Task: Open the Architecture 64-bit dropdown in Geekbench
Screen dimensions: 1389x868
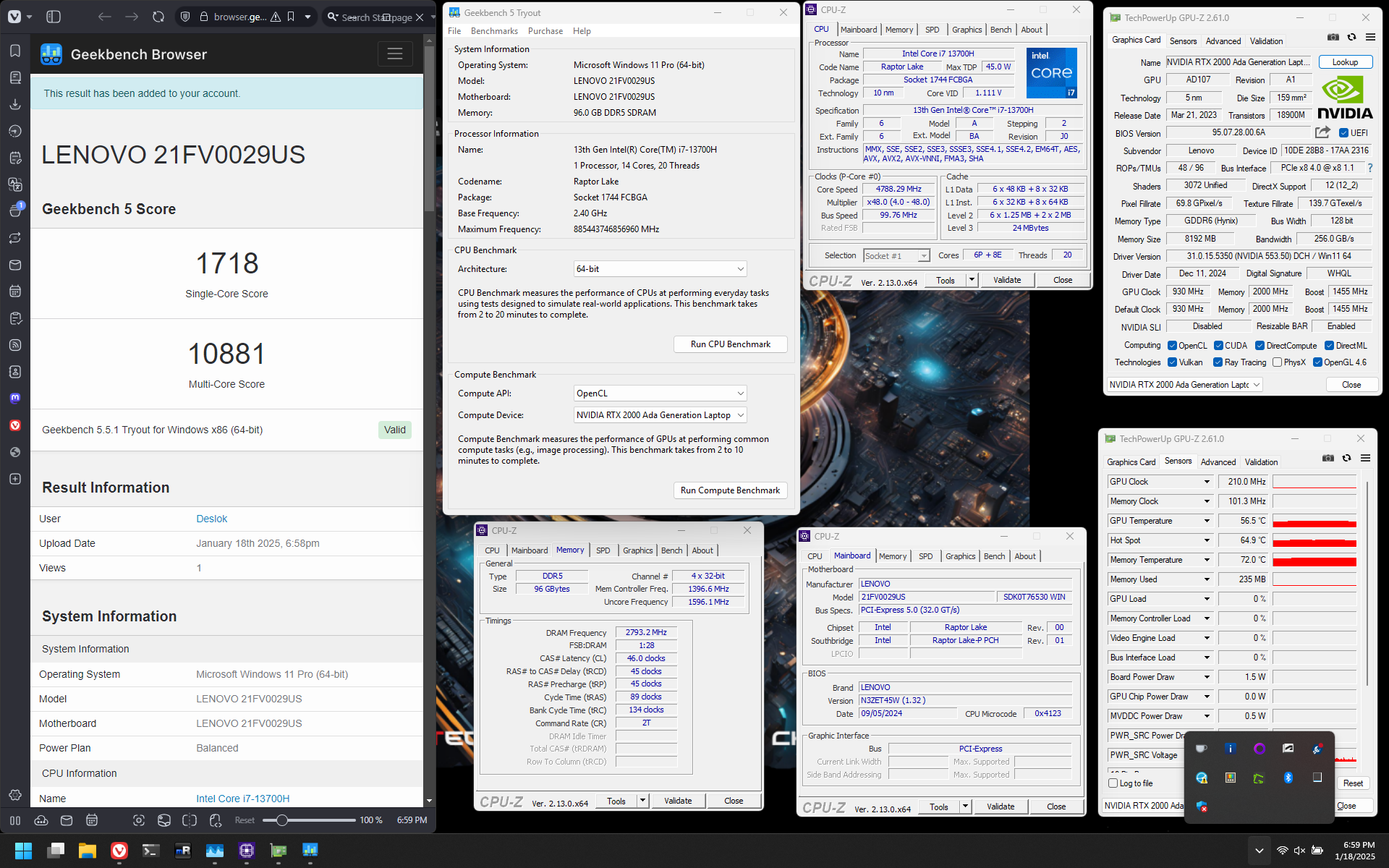Action: (x=660, y=269)
